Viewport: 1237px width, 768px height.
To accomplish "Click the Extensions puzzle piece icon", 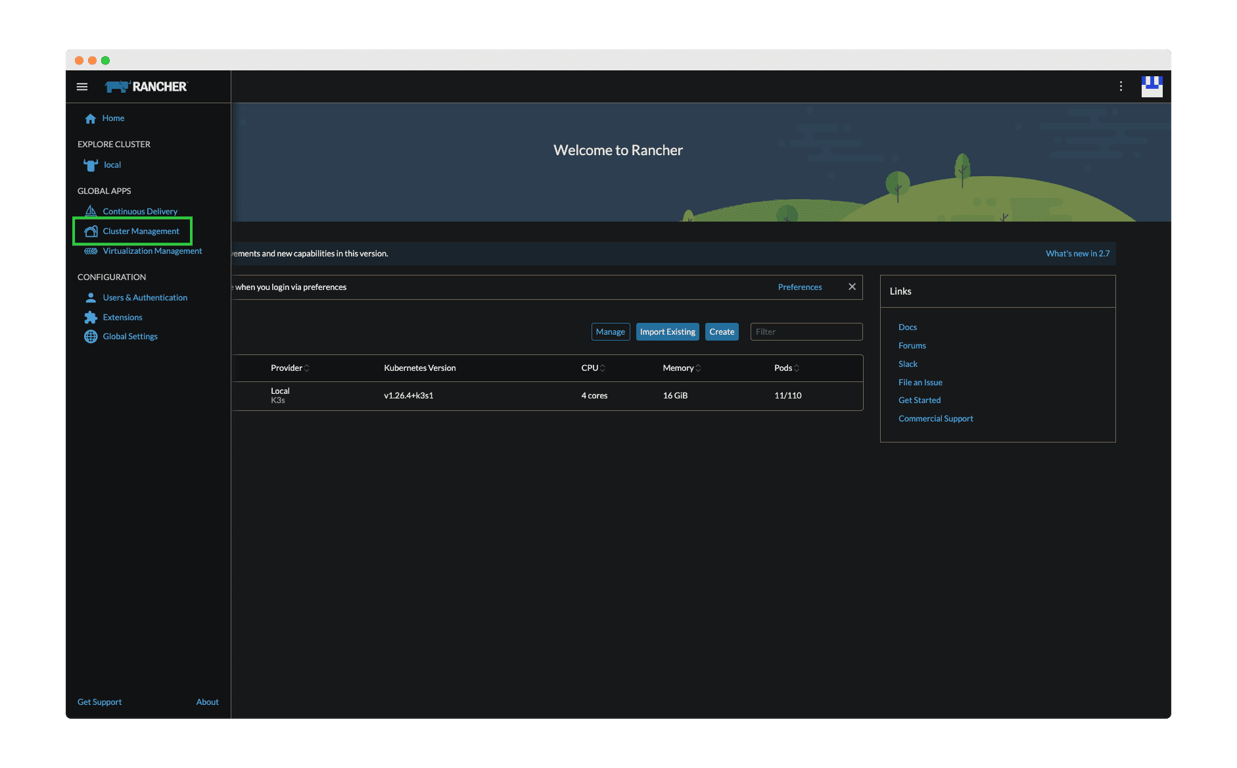I will point(90,317).
